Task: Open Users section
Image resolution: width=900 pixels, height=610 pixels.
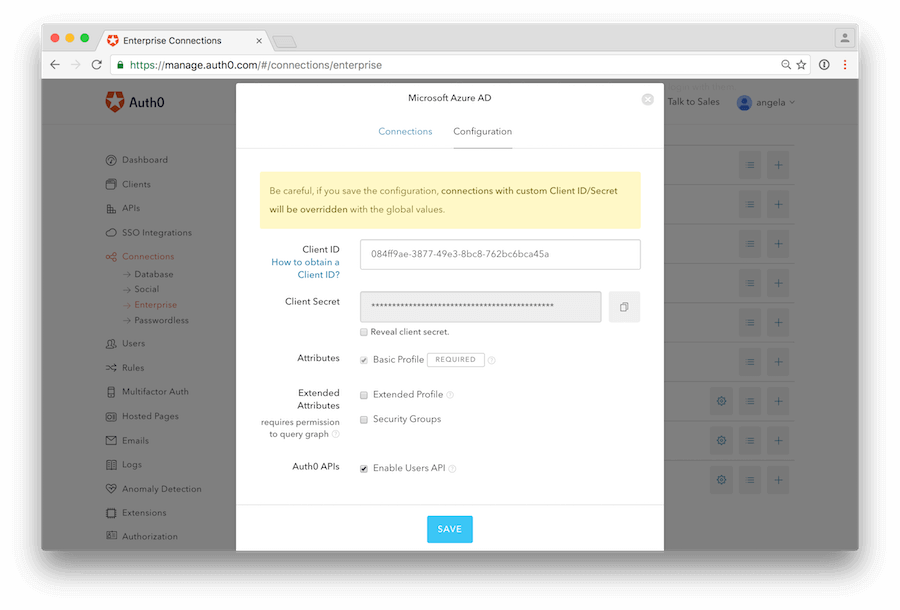Action: [x=125, y=344]
